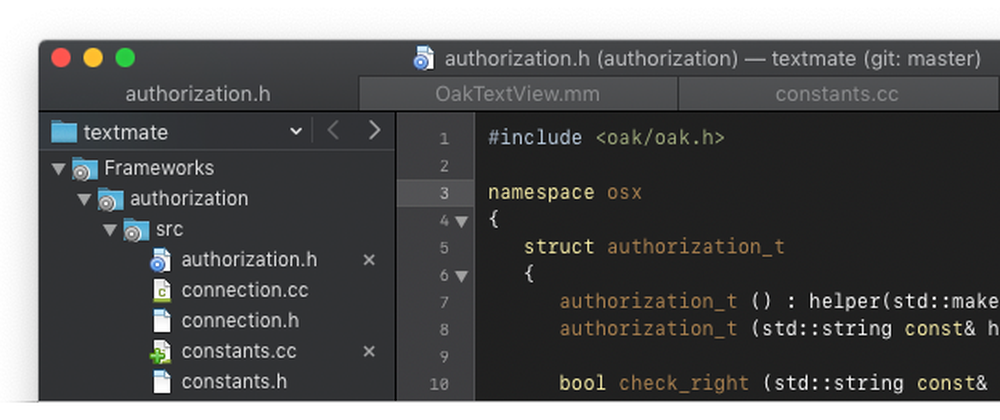Click the constants.h file icon
The image size is (1000, 420).
(162, 382)
